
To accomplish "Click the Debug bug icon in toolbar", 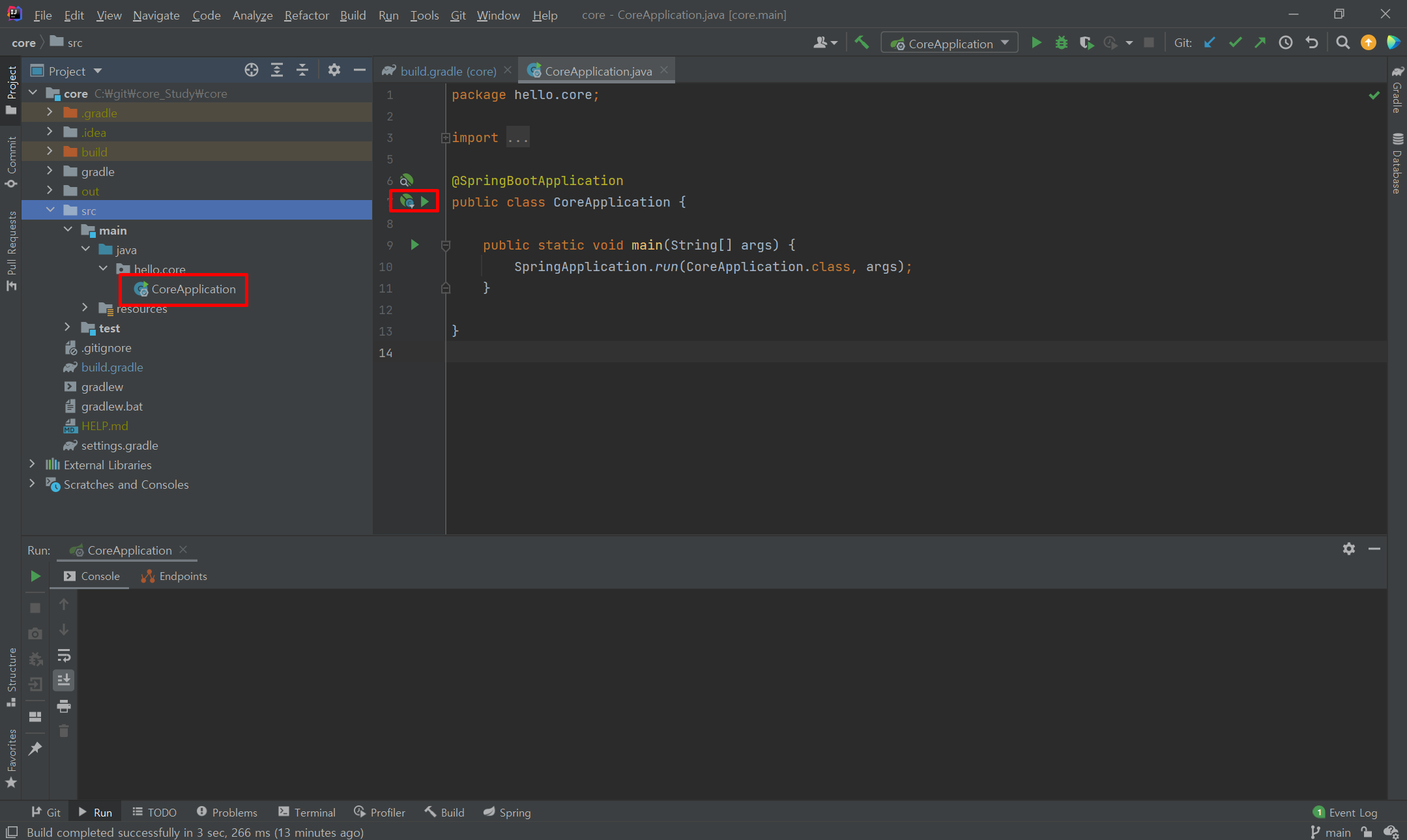I will point(1061,43).
